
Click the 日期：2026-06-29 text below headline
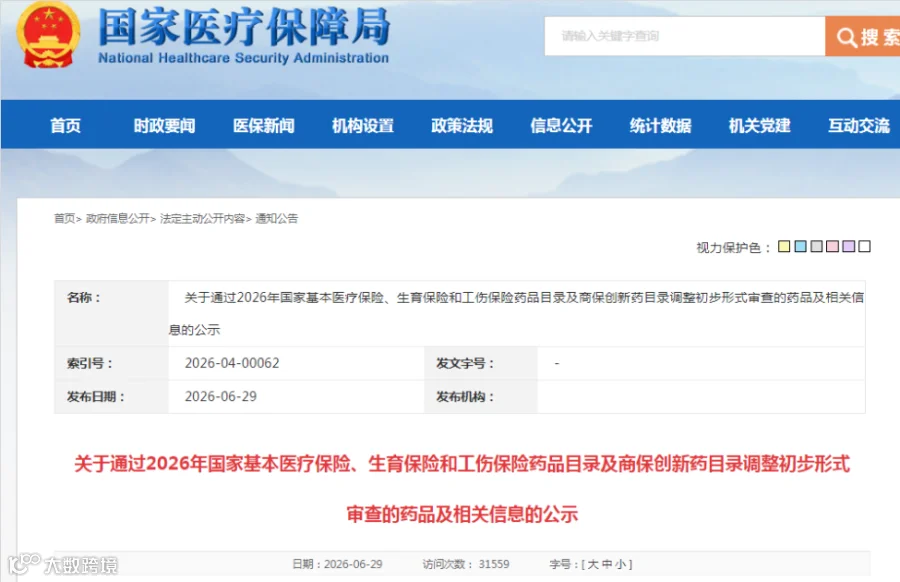tap(338, 564)
